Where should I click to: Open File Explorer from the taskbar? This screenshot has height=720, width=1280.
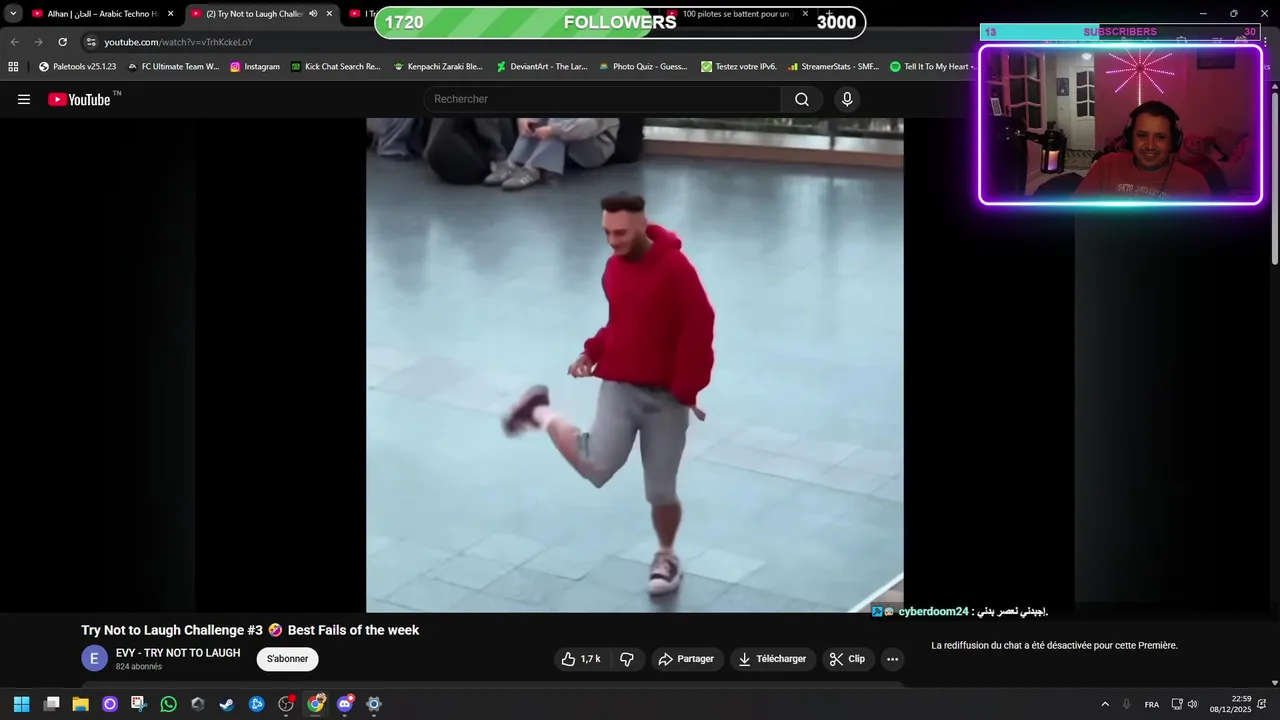click(80, 704)
